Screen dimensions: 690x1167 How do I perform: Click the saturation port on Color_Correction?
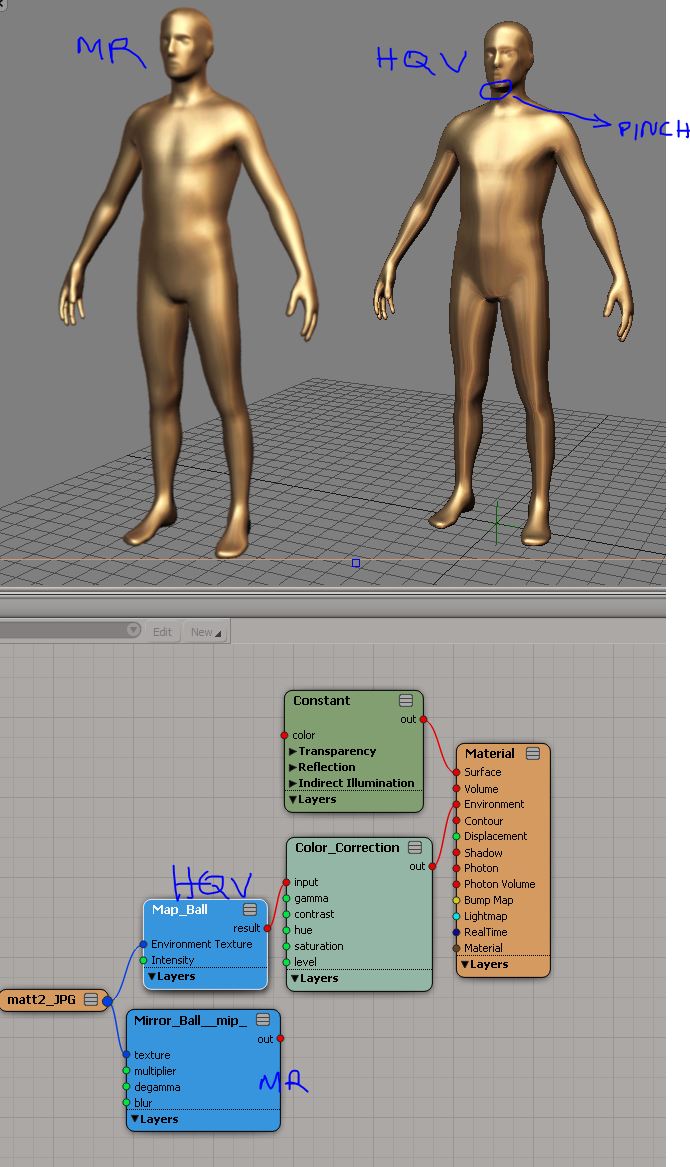pos(286,946)
